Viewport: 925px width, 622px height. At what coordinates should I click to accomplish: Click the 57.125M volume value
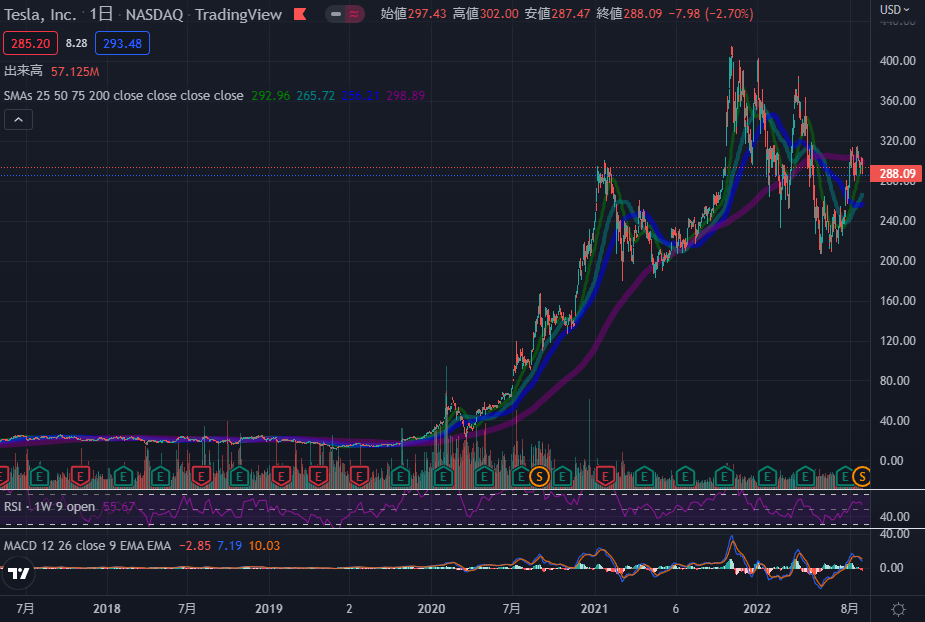coord(75,72)
